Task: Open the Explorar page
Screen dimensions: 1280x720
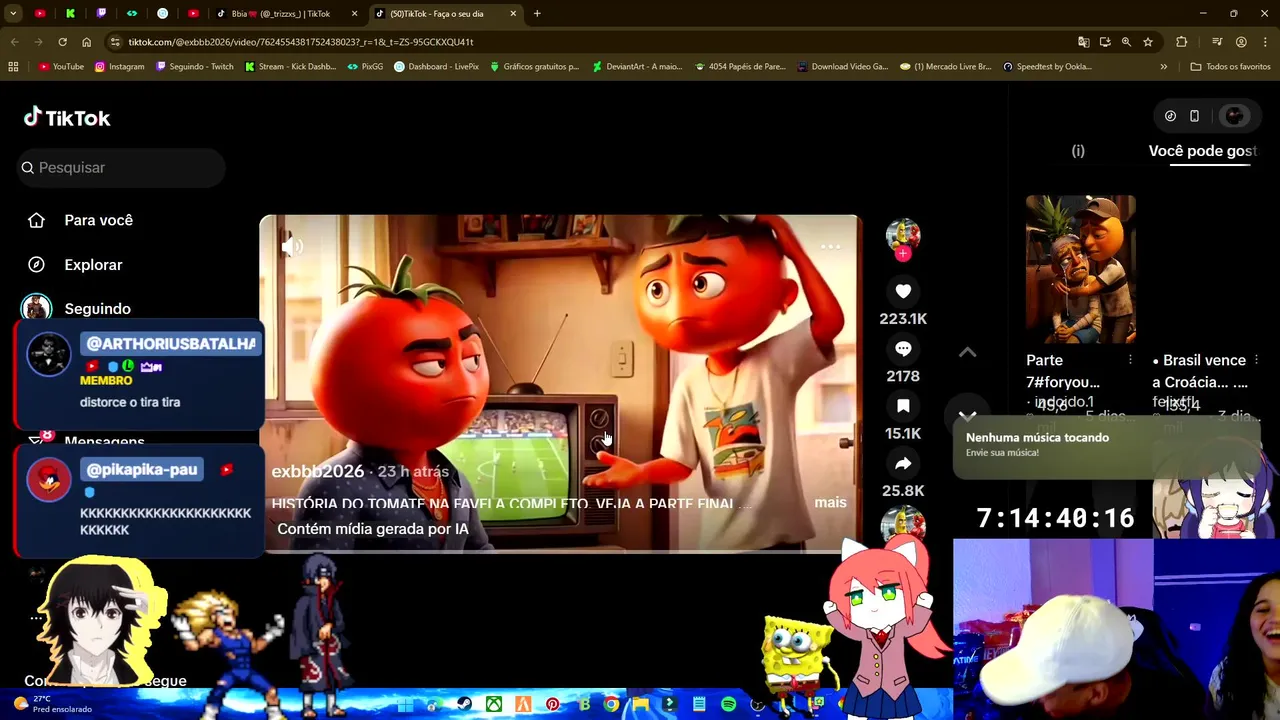Action: (93, 265)
